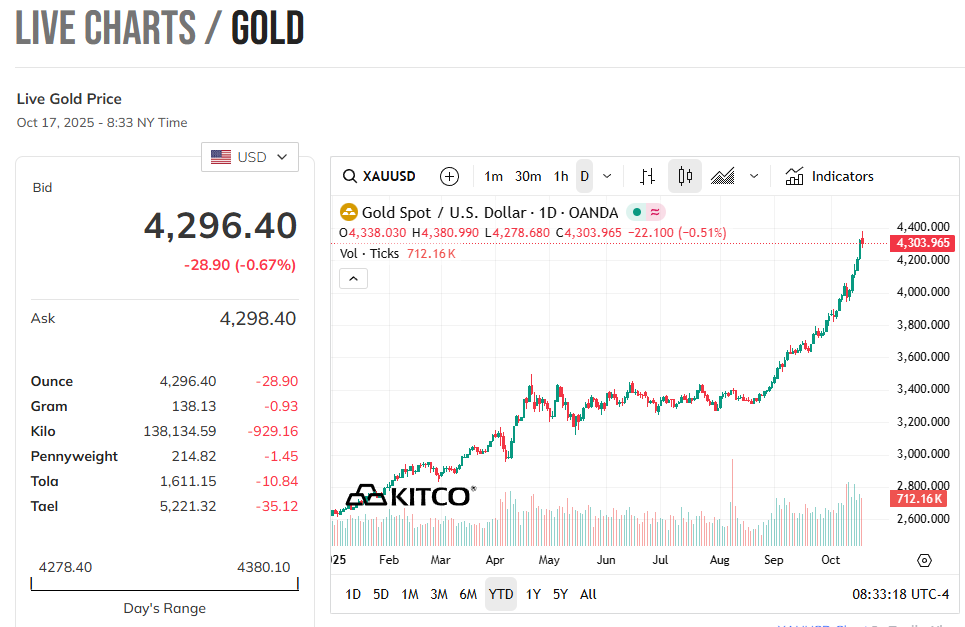Expand the chart style dropdown arrow
Viewport: 965px width, 627px height.
(x=754, y=177)
